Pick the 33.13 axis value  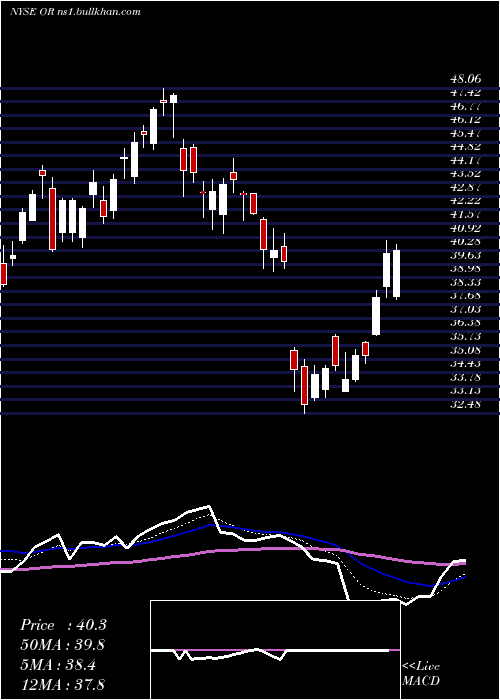(464, 391)
